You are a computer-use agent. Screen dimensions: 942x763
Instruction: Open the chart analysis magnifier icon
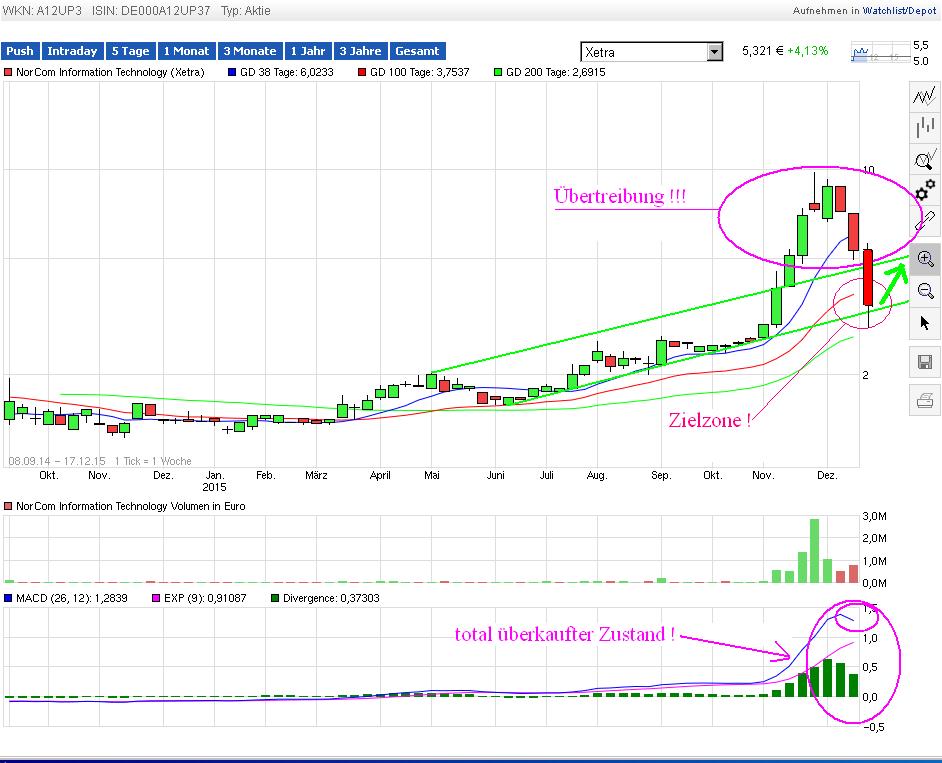(924, 159)
